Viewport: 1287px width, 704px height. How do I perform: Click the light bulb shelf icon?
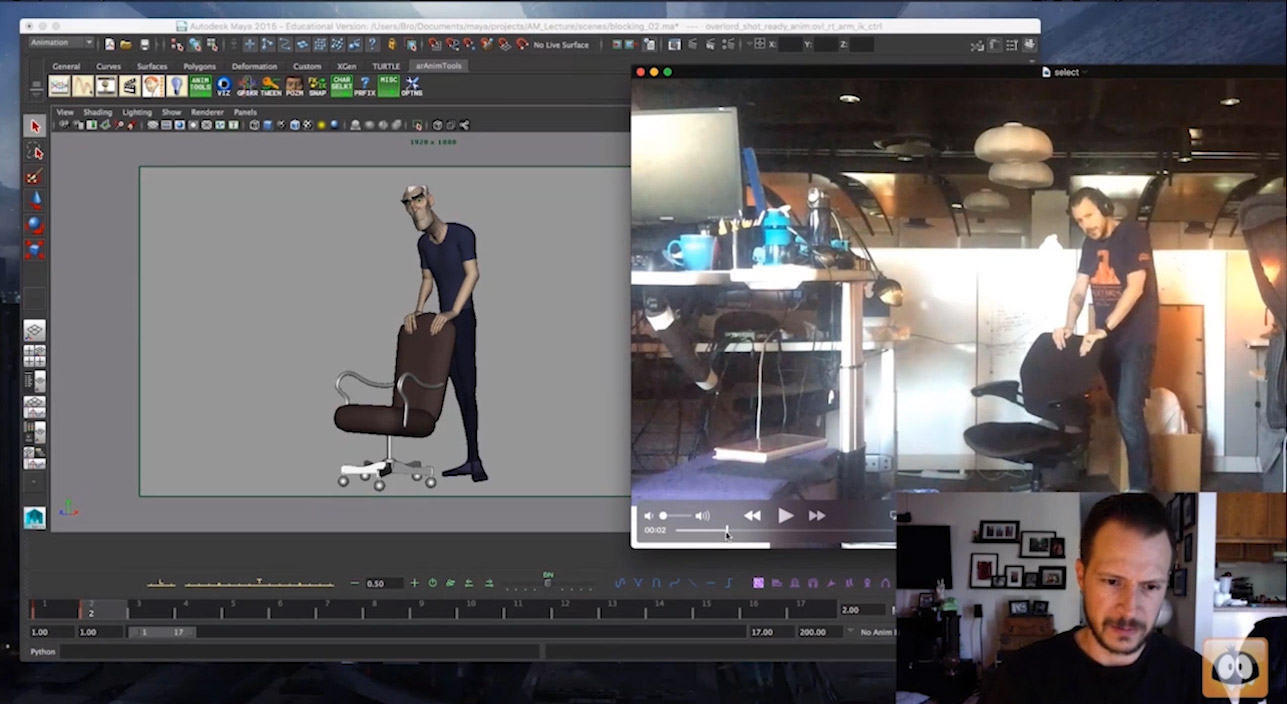click(x=177, y=86)
